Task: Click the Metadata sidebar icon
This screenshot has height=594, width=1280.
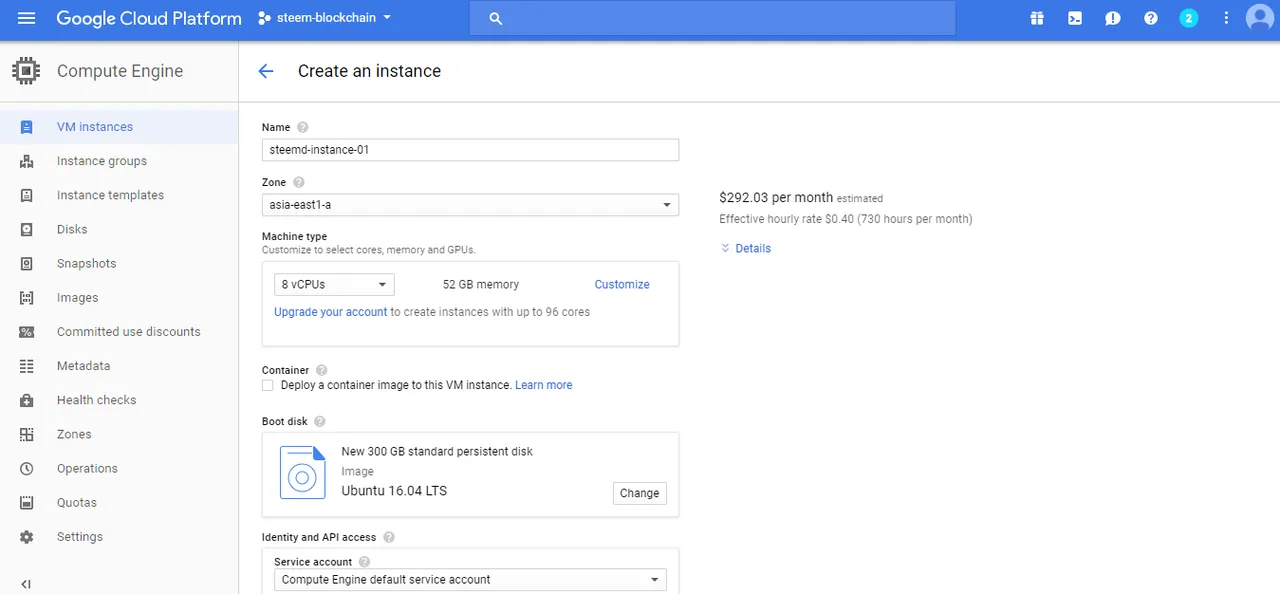Action: pyautogui.click(x=27, y=366)
